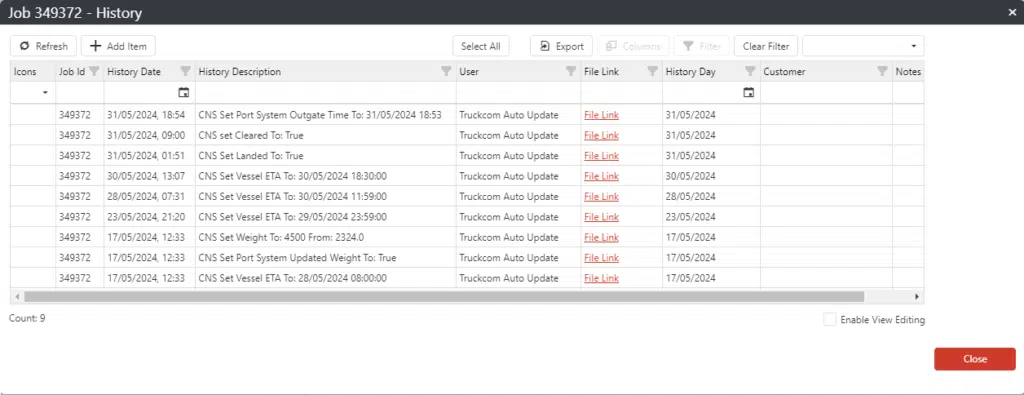Add a new history item

pos(118,46)
